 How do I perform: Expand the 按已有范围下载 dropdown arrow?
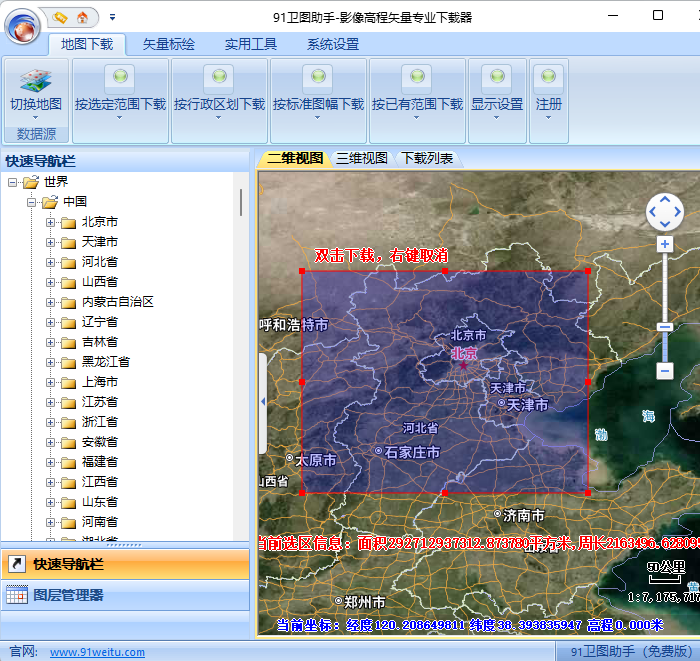point(417,118)
